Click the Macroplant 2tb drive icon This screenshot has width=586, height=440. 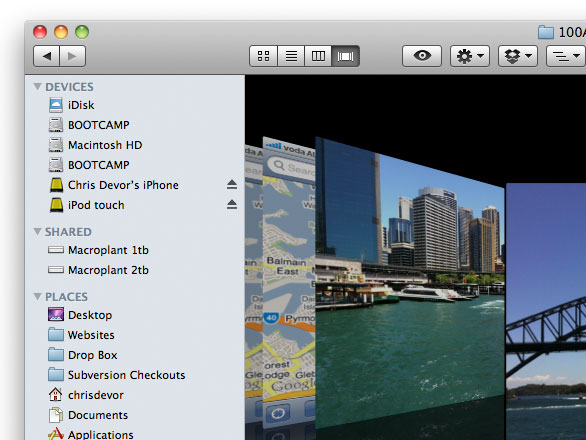56,270
